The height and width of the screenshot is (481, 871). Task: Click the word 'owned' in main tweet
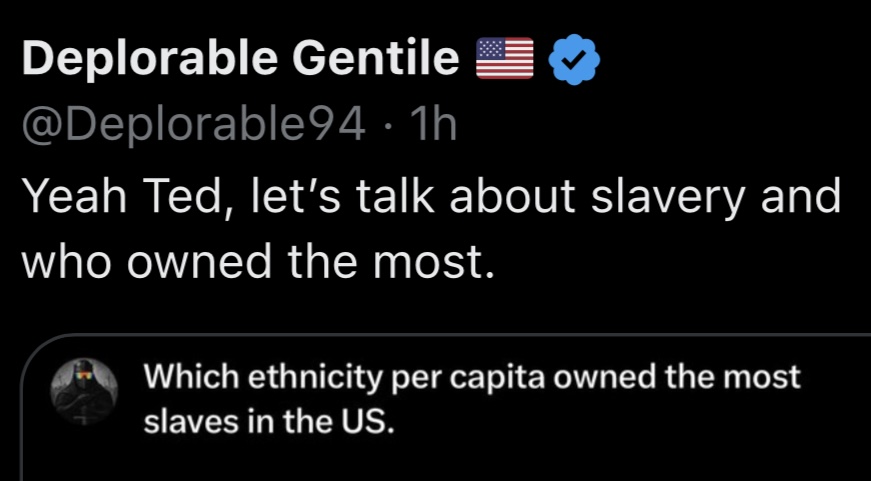pos(199,263)
